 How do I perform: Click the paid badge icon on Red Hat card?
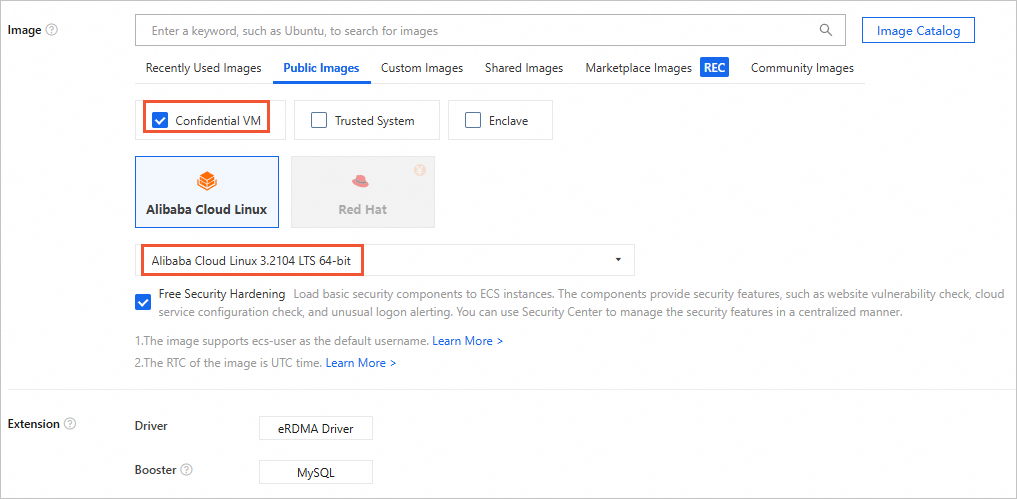click(420, 171)
